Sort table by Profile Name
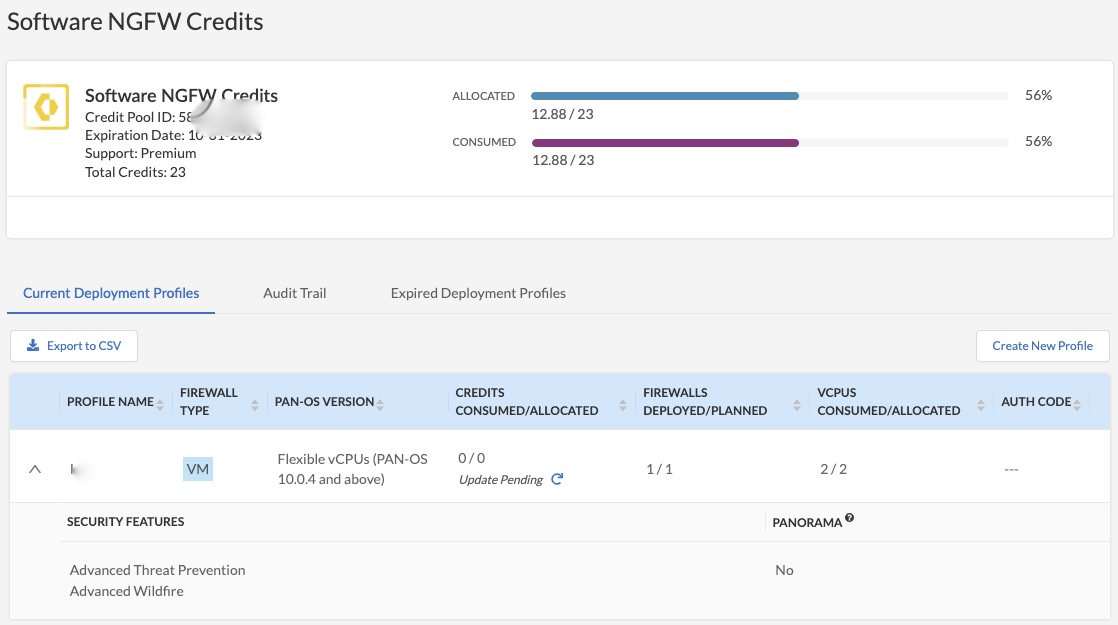This screenshot has width=1118, height=625. click(160, 403)
